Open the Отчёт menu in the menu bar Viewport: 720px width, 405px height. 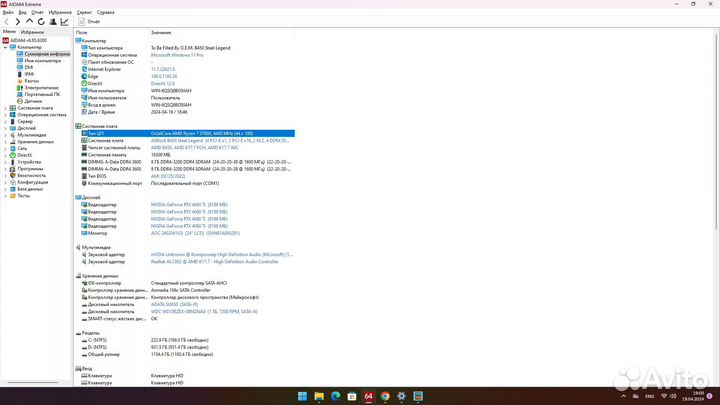[37, 12]
